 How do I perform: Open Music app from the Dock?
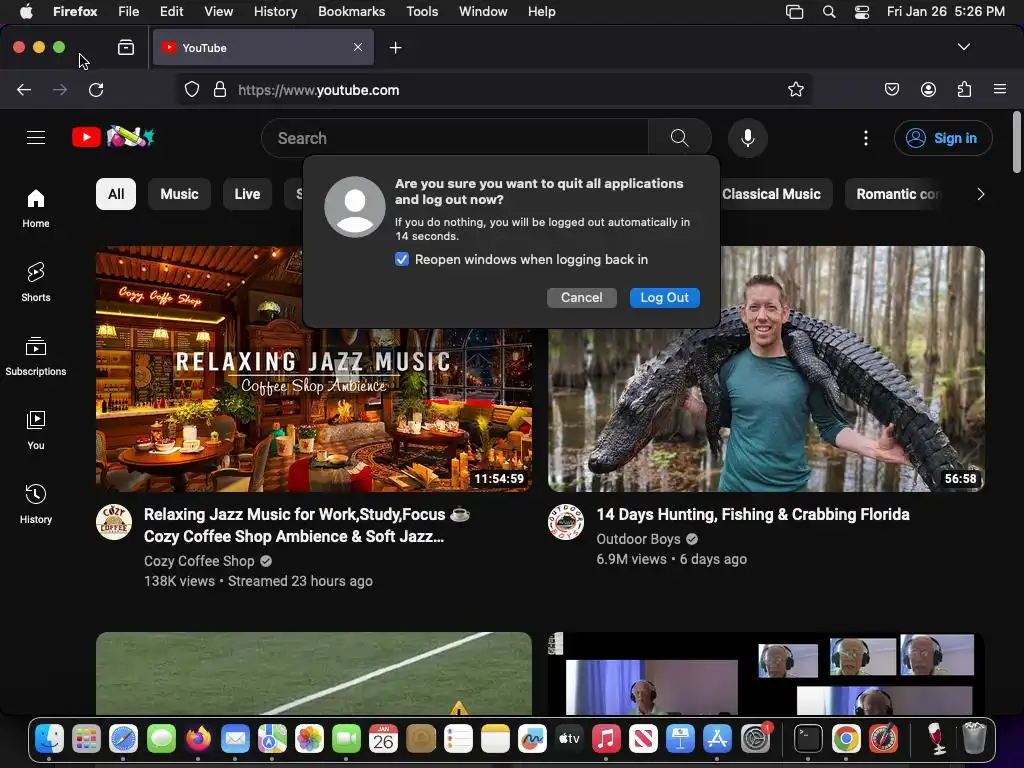pos(606,739)
